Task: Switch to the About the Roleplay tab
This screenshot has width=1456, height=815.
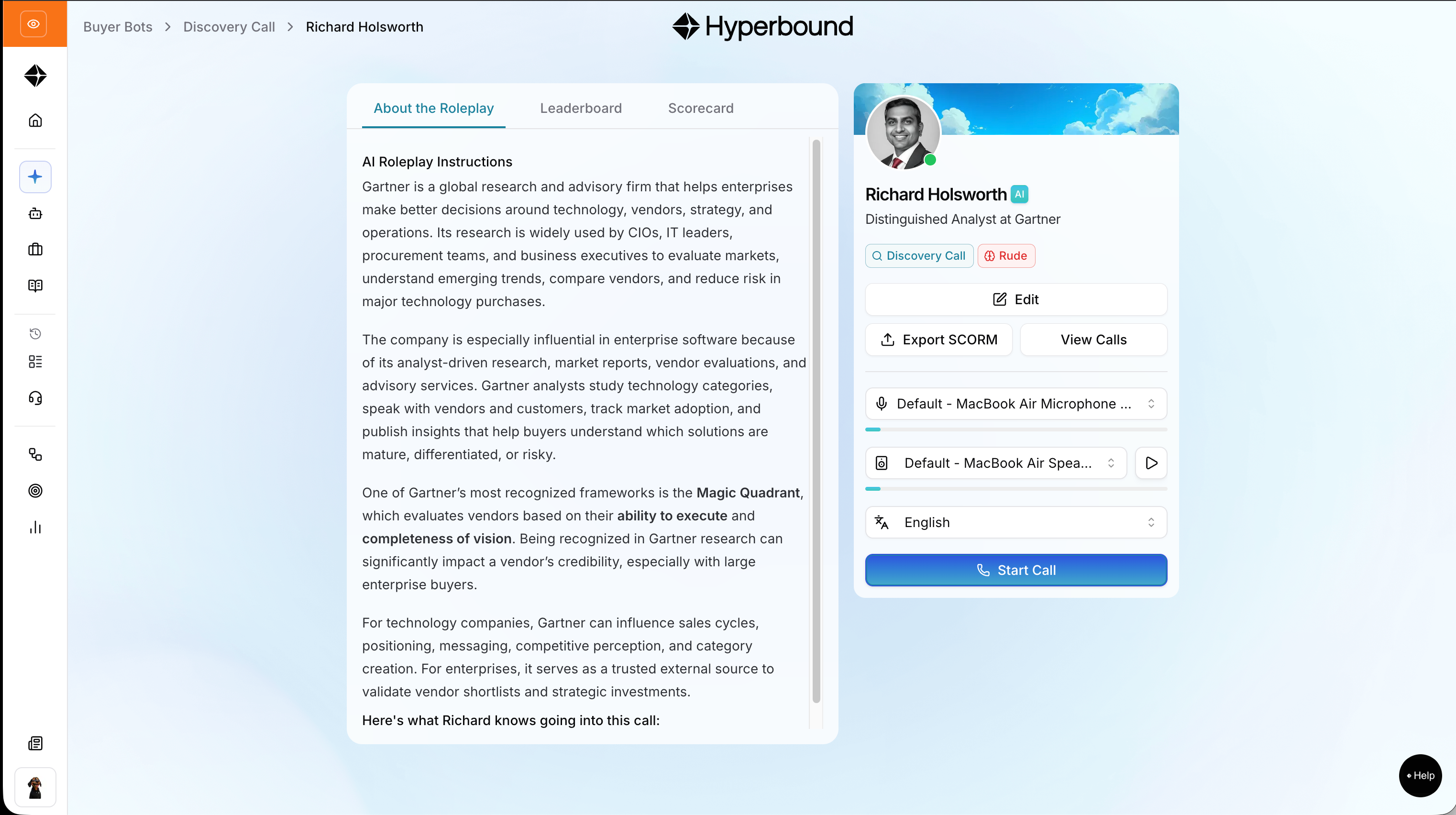Action: (433, 108)
